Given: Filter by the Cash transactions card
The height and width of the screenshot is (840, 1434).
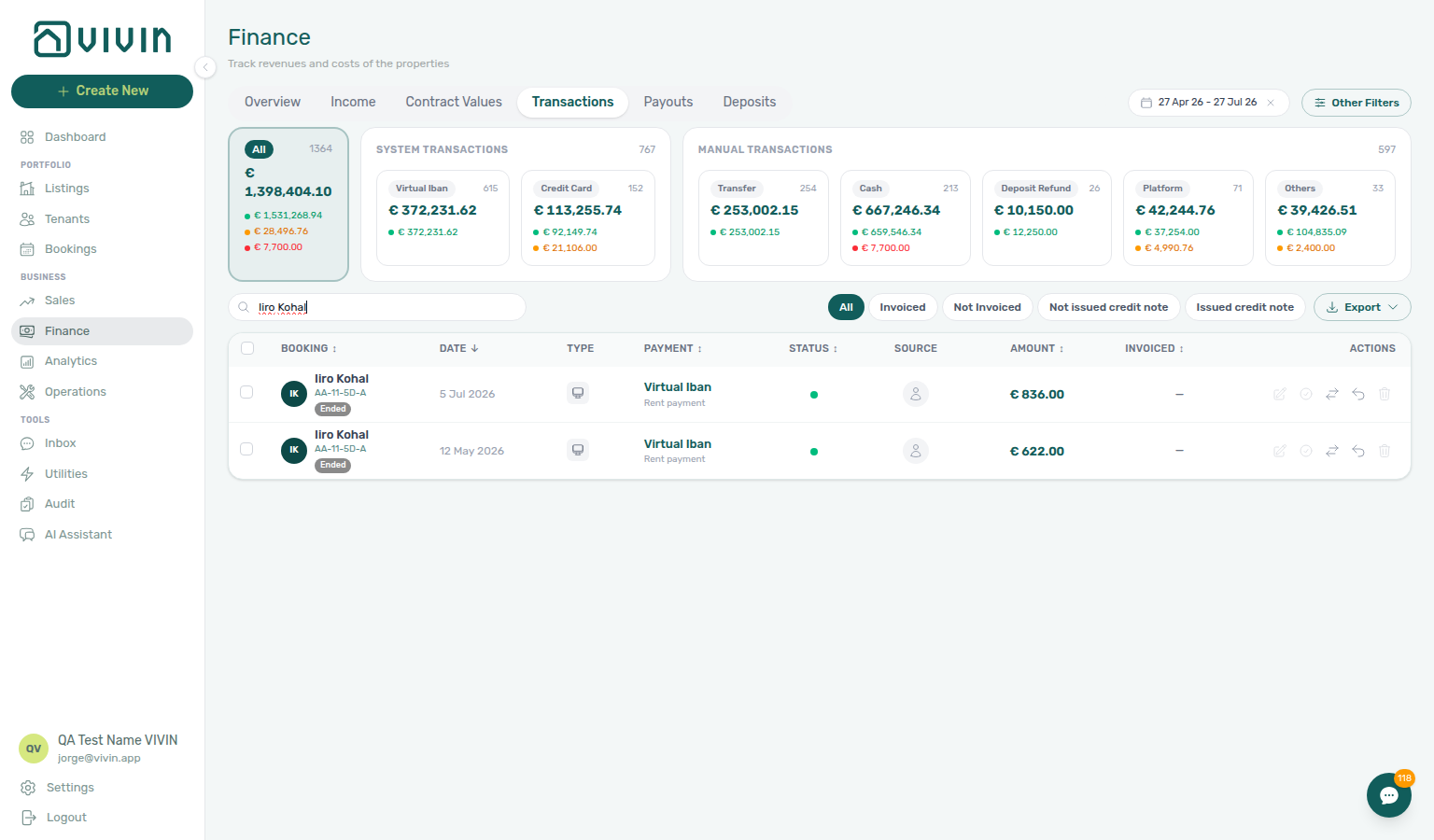Looking at the screenshot, I should (906, 217).
